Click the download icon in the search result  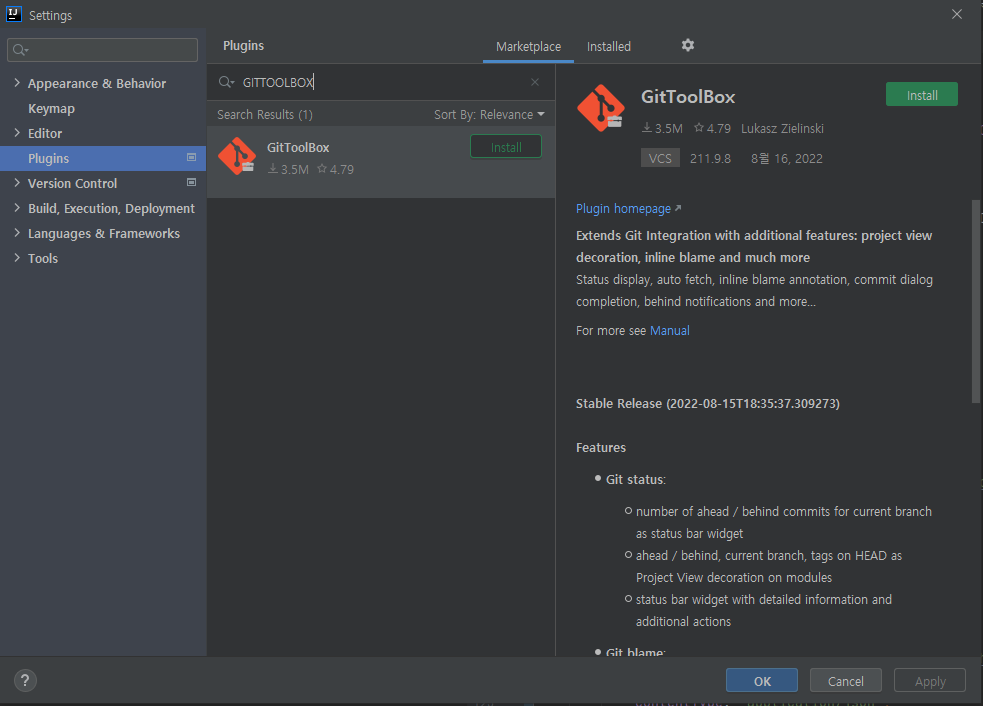(x=273, y=169)
